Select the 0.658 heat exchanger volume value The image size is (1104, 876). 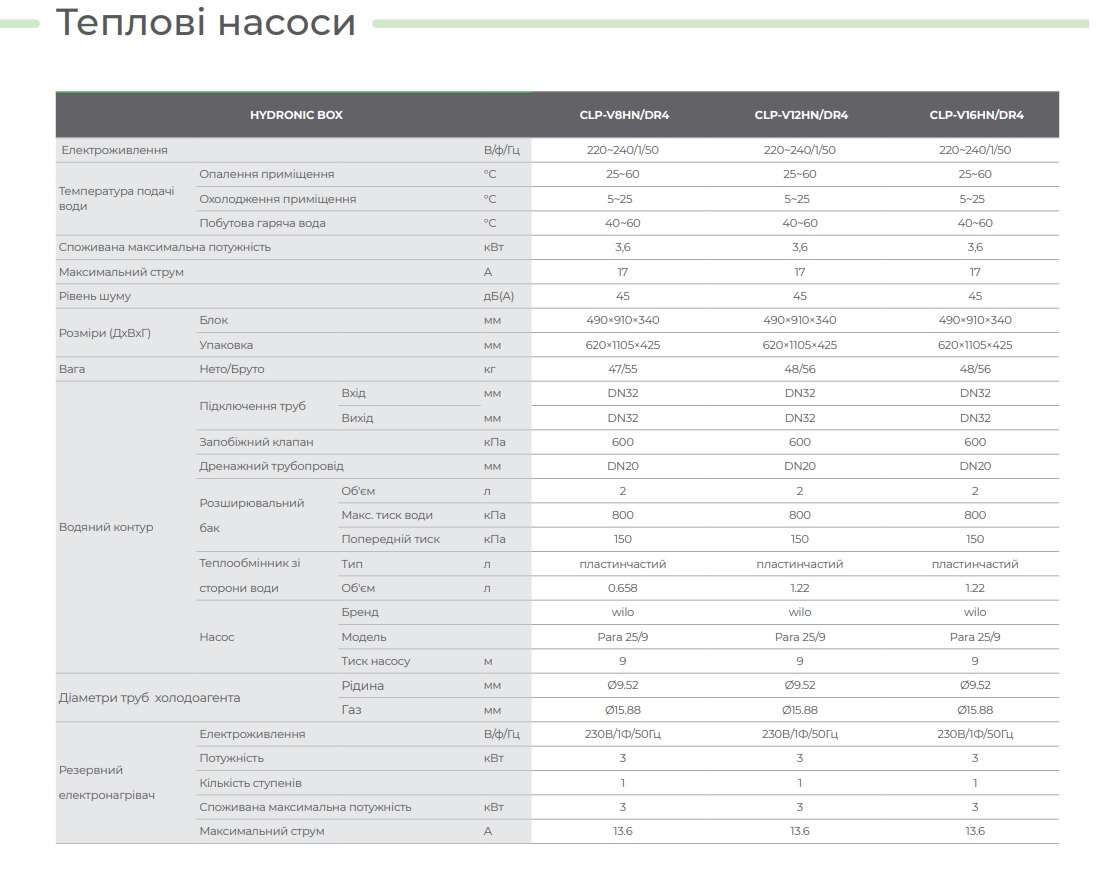624,588
